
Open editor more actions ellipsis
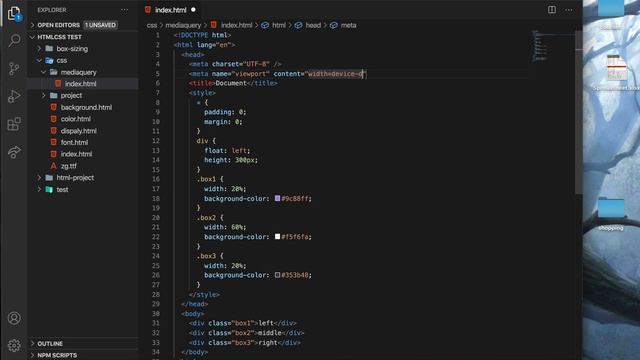pyautogui.click(x=569, y=10)
